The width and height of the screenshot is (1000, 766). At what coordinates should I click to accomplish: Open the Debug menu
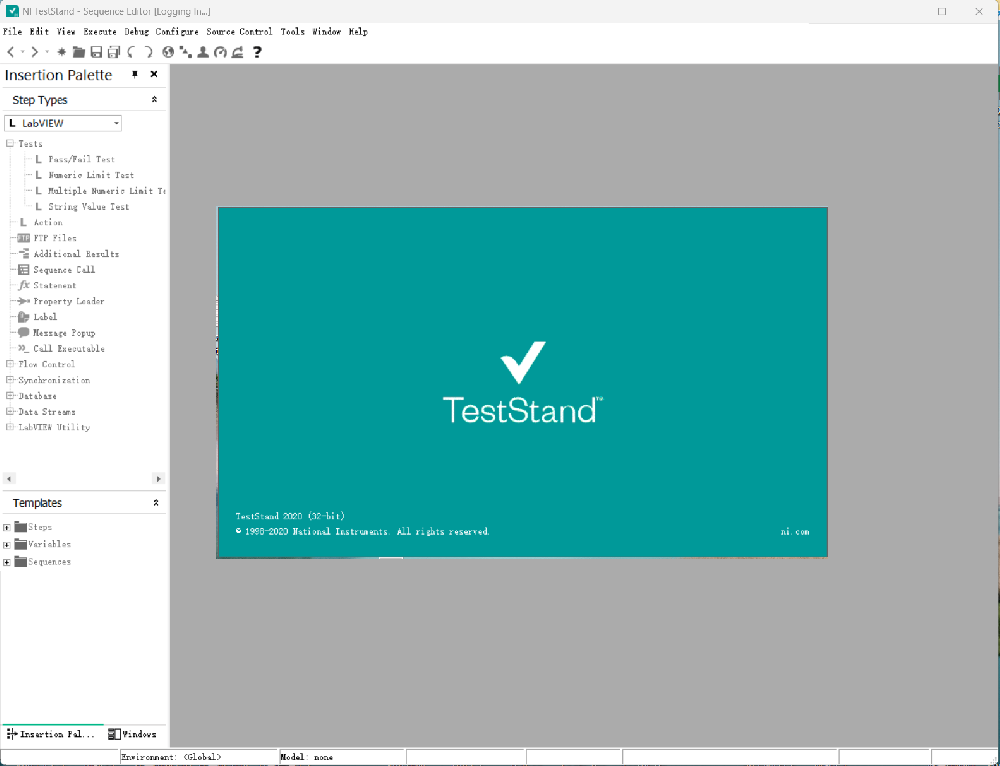(136, 31)
